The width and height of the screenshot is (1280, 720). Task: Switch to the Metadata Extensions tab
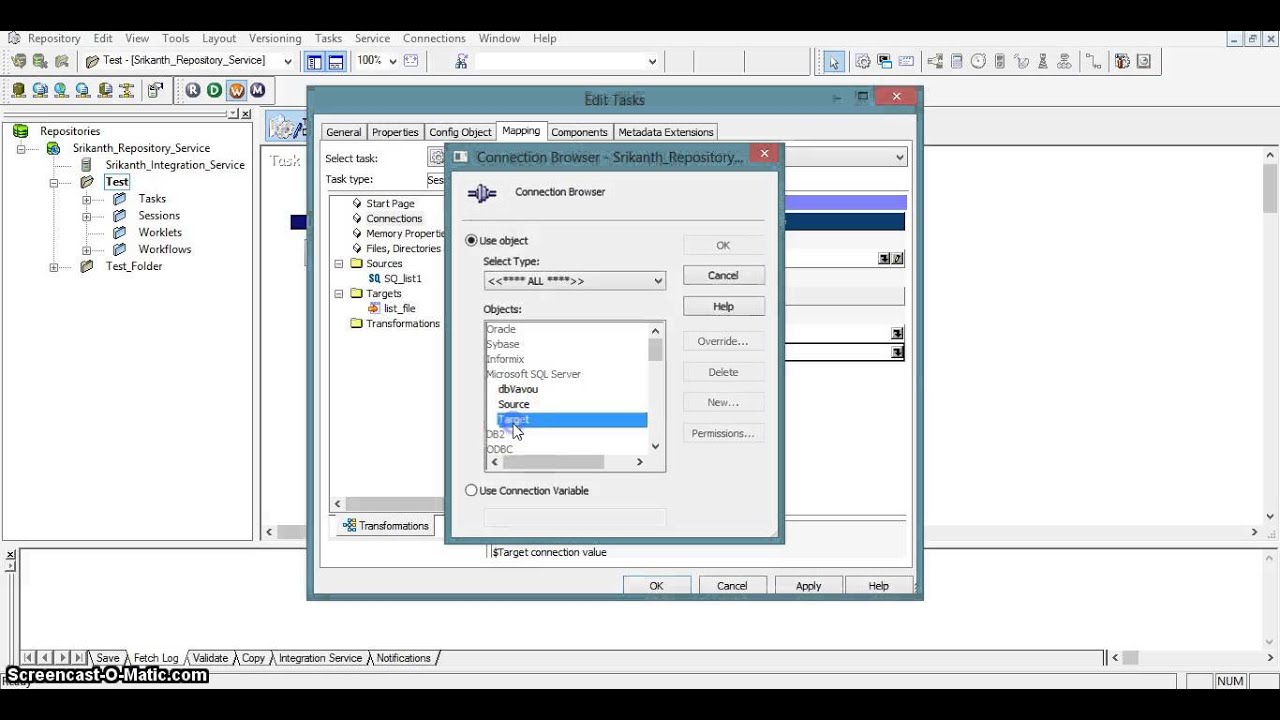point(666,132)
